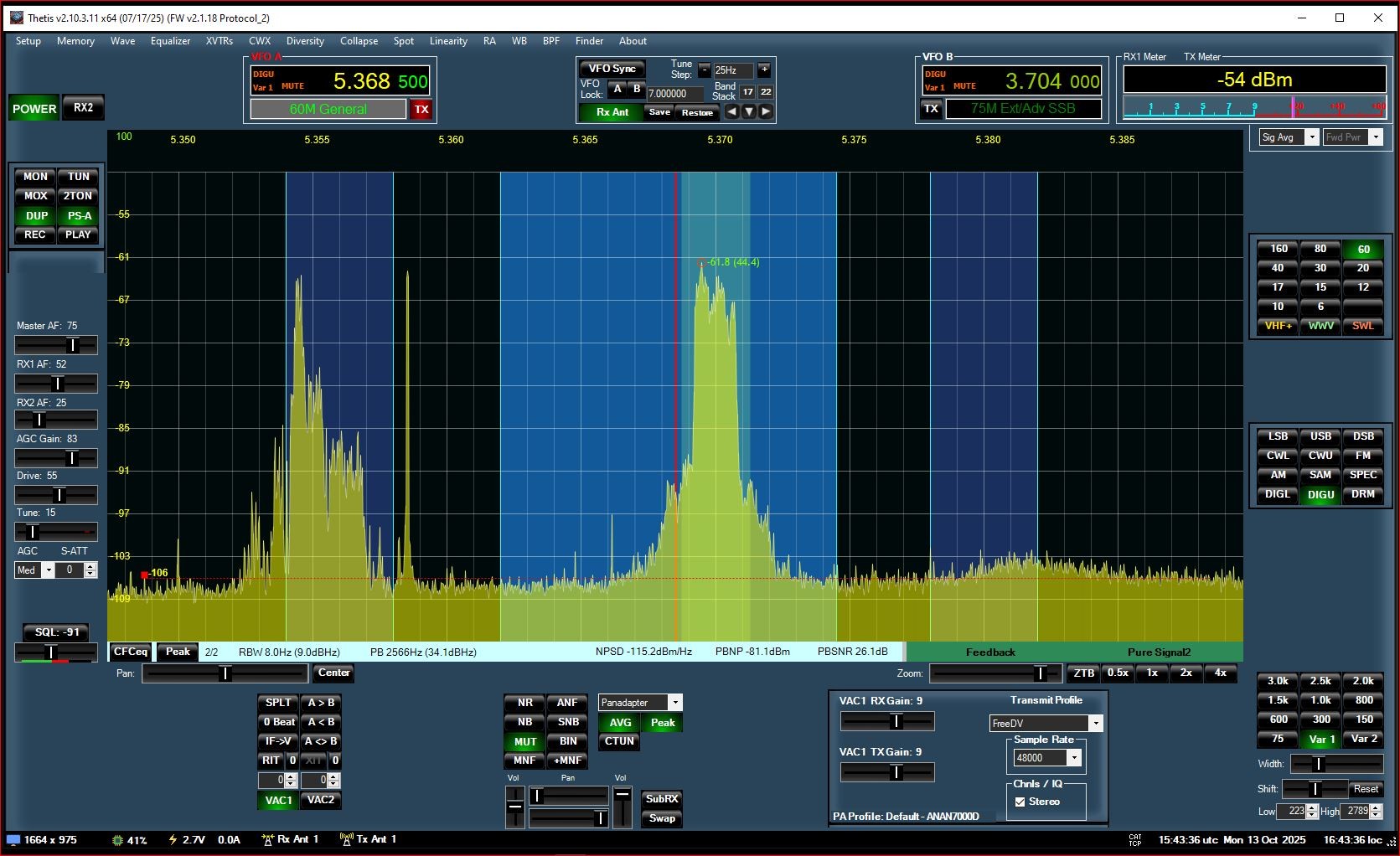Click the red TX indicator beside VFO A
1400x856 pixels.
[x=421, y=109]
